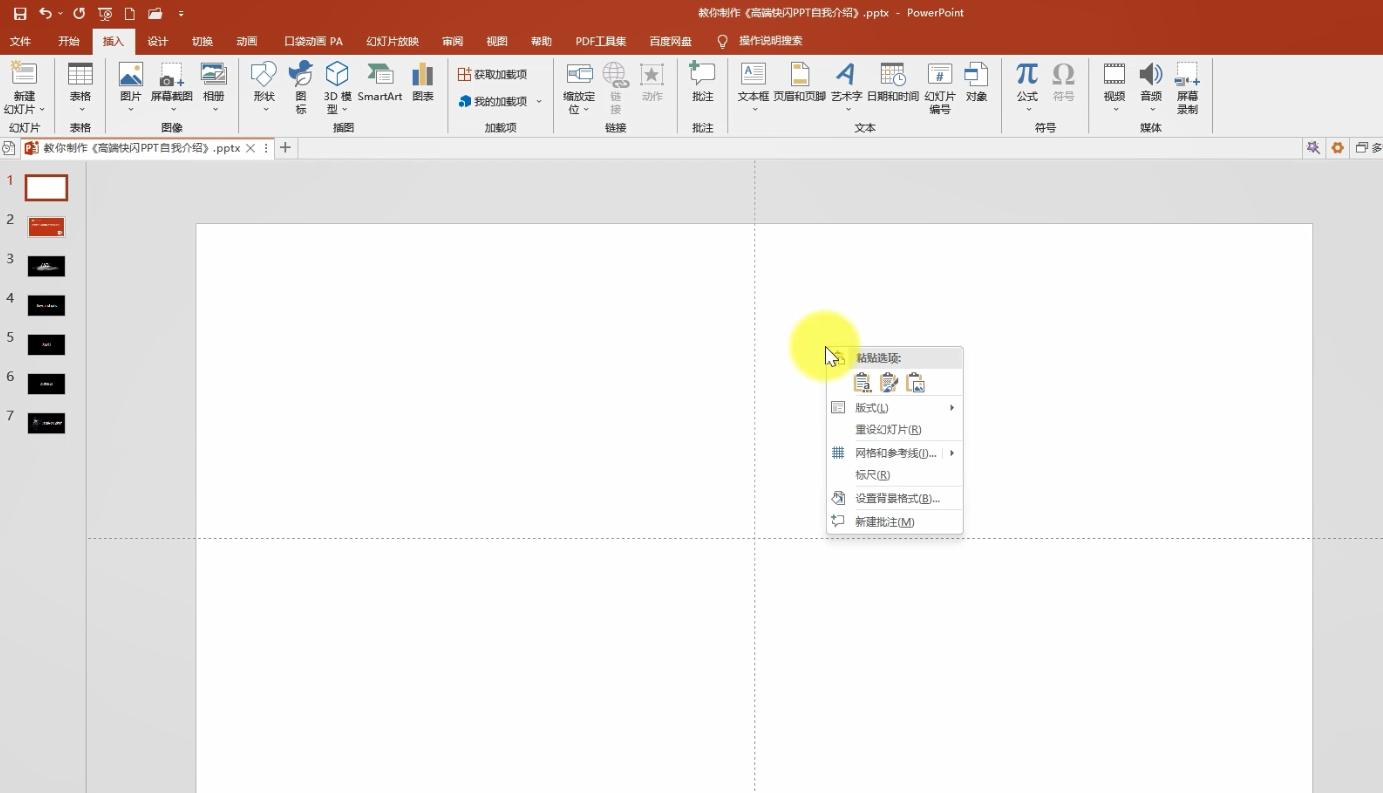Click the save icon in title bar
This screenshot has width=1383, height=793.
pyautogui.click(x=20, y=13)
